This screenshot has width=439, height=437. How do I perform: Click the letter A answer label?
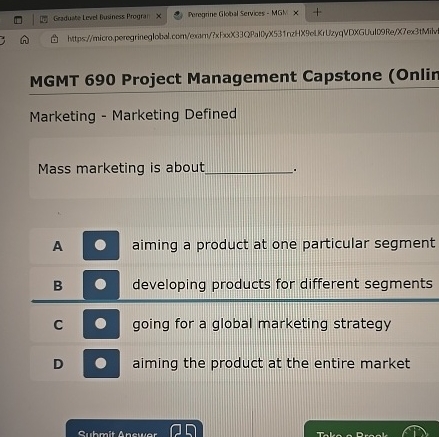coord(58,246)
